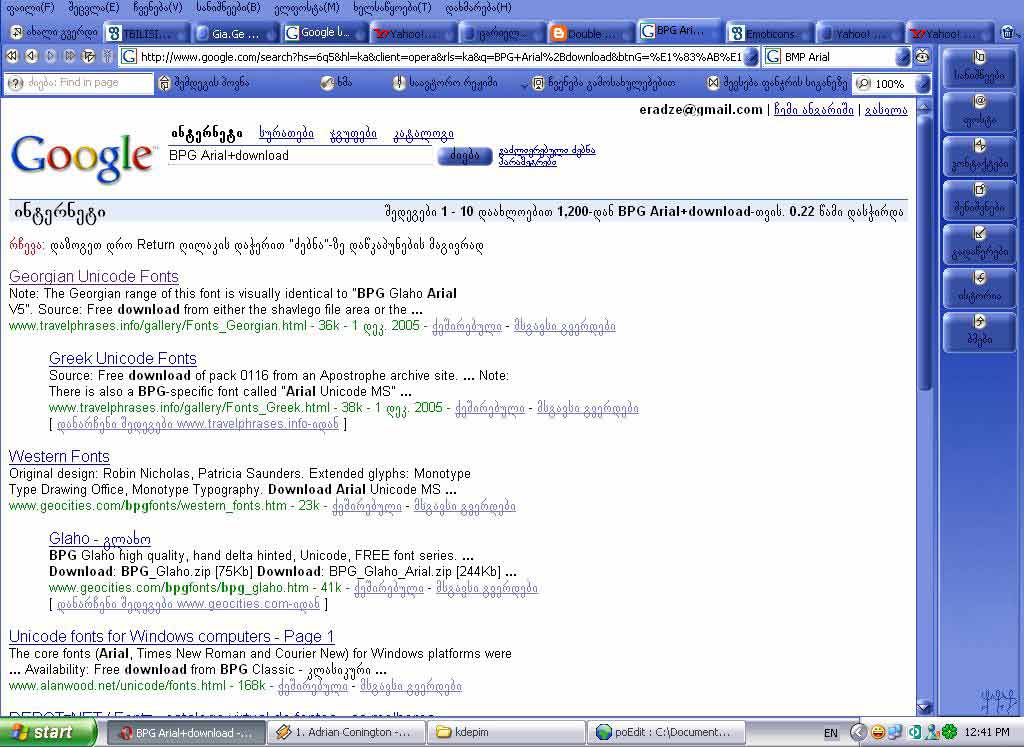Show hidden tray icons arrow
The image size is (1024, 747).
(x=859, y=733)
